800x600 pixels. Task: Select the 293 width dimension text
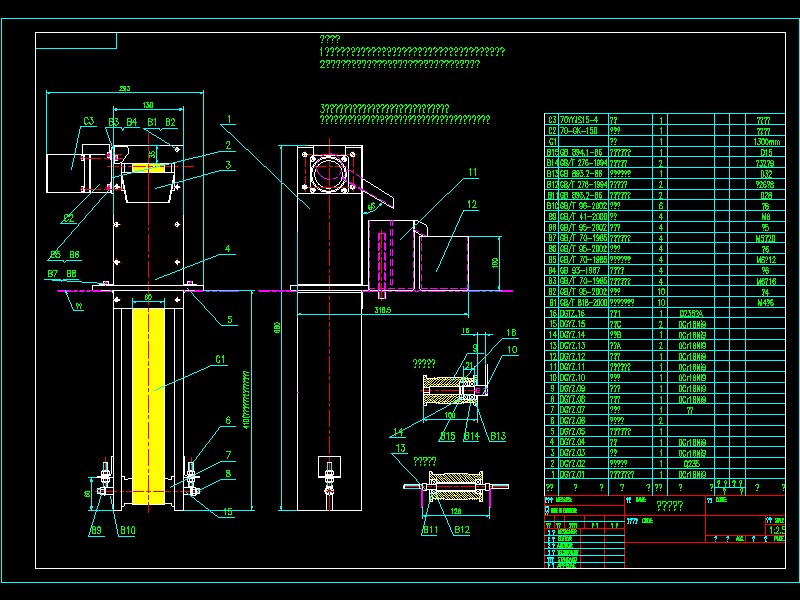[x=124, y=88]
